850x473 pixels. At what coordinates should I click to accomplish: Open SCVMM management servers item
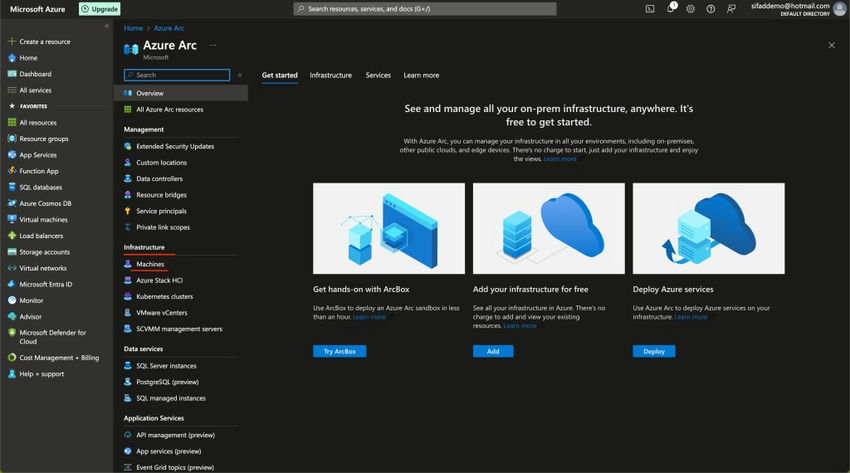point(181,329)
